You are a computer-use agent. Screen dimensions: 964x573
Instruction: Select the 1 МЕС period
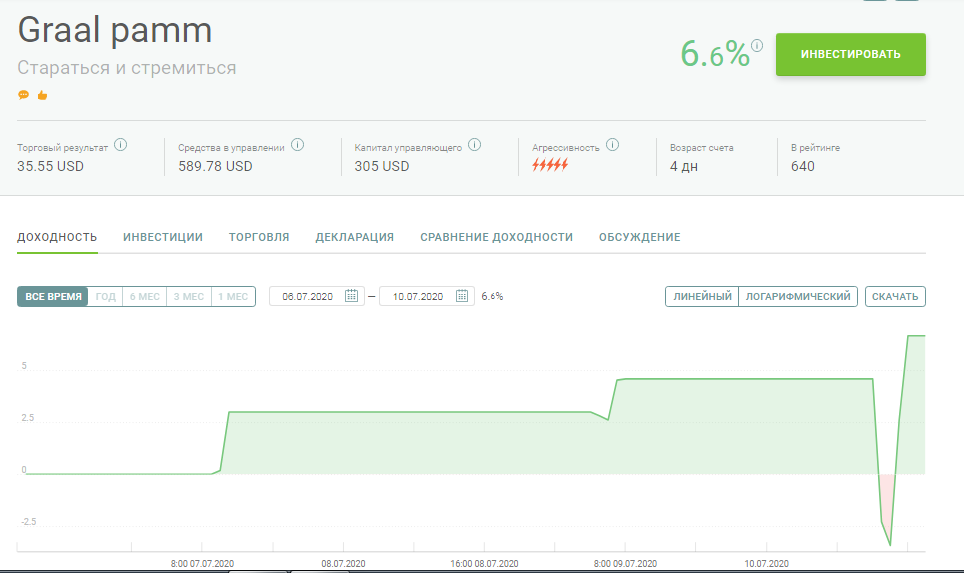pyautogui.click(x=233, y=296)
